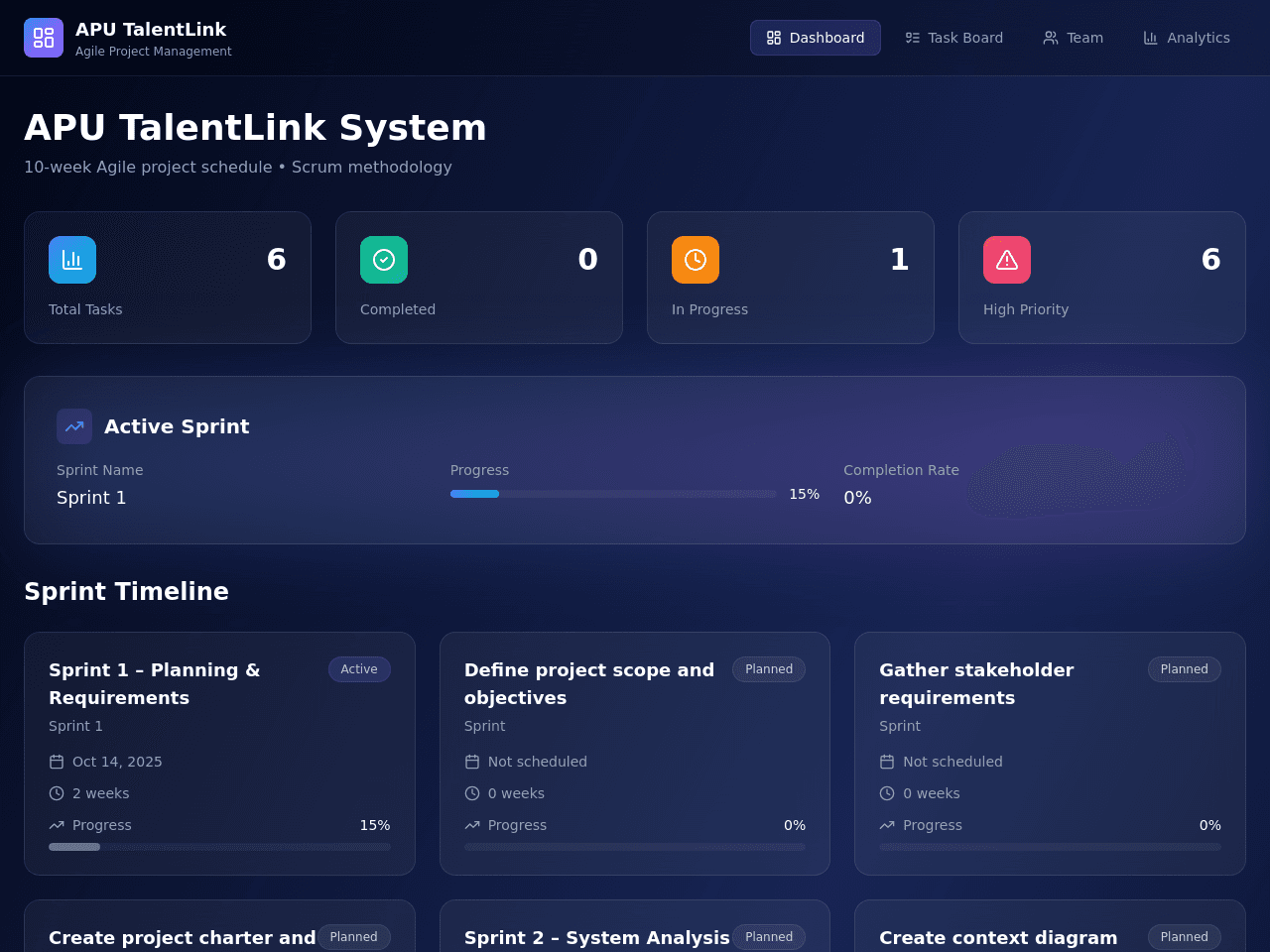1270x952 pixels.
Task: Click the Oct 14, 2025 date text
Action: tap(117, 762)
